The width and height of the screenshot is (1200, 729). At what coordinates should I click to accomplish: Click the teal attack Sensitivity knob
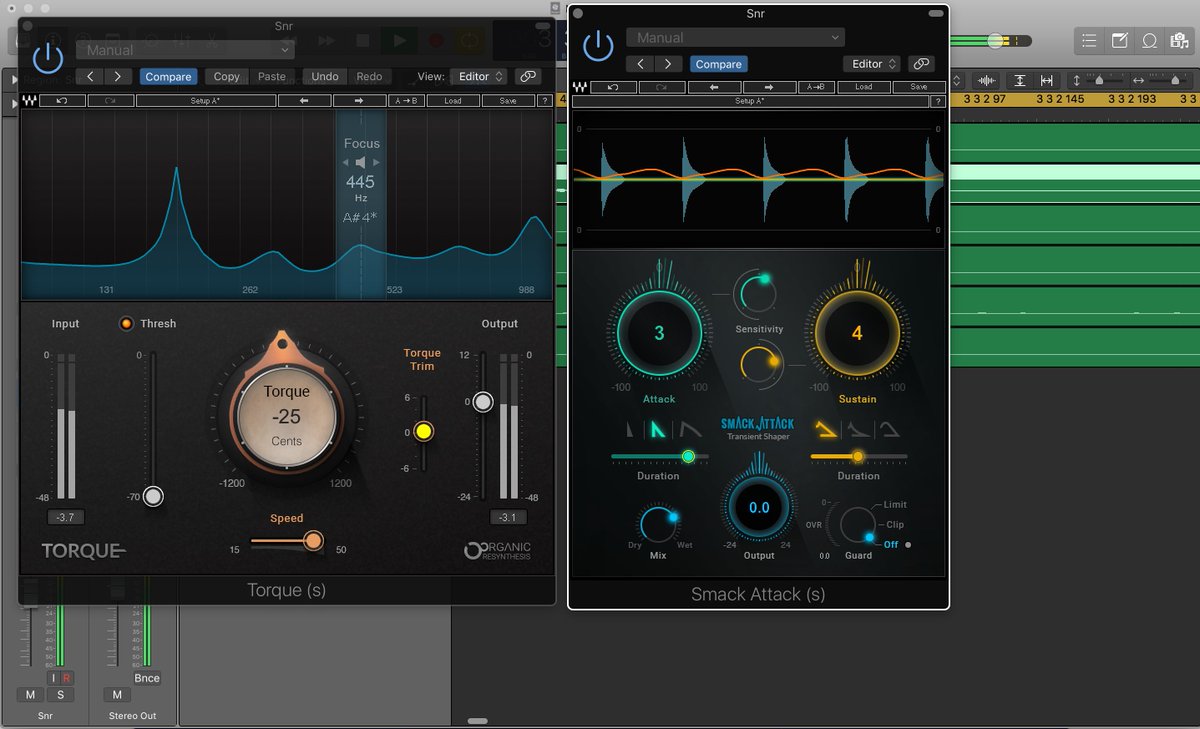pos(757,294)
